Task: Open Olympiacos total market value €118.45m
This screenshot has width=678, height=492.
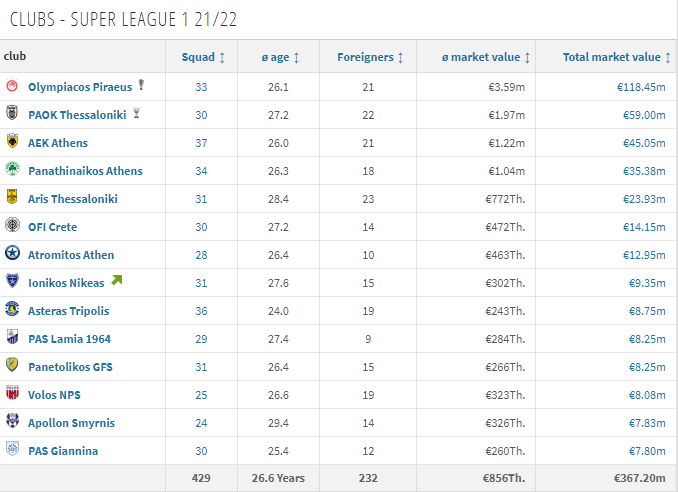Action: 641,87
